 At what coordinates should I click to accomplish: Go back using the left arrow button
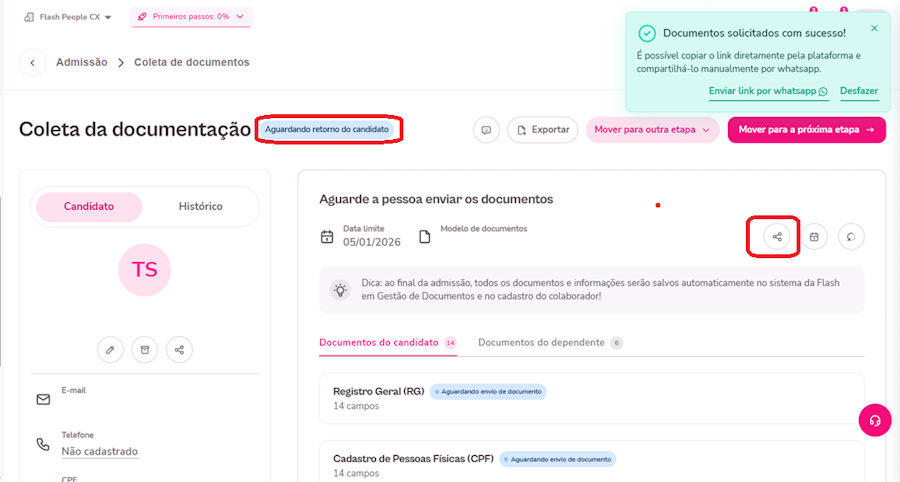point(32,63)
